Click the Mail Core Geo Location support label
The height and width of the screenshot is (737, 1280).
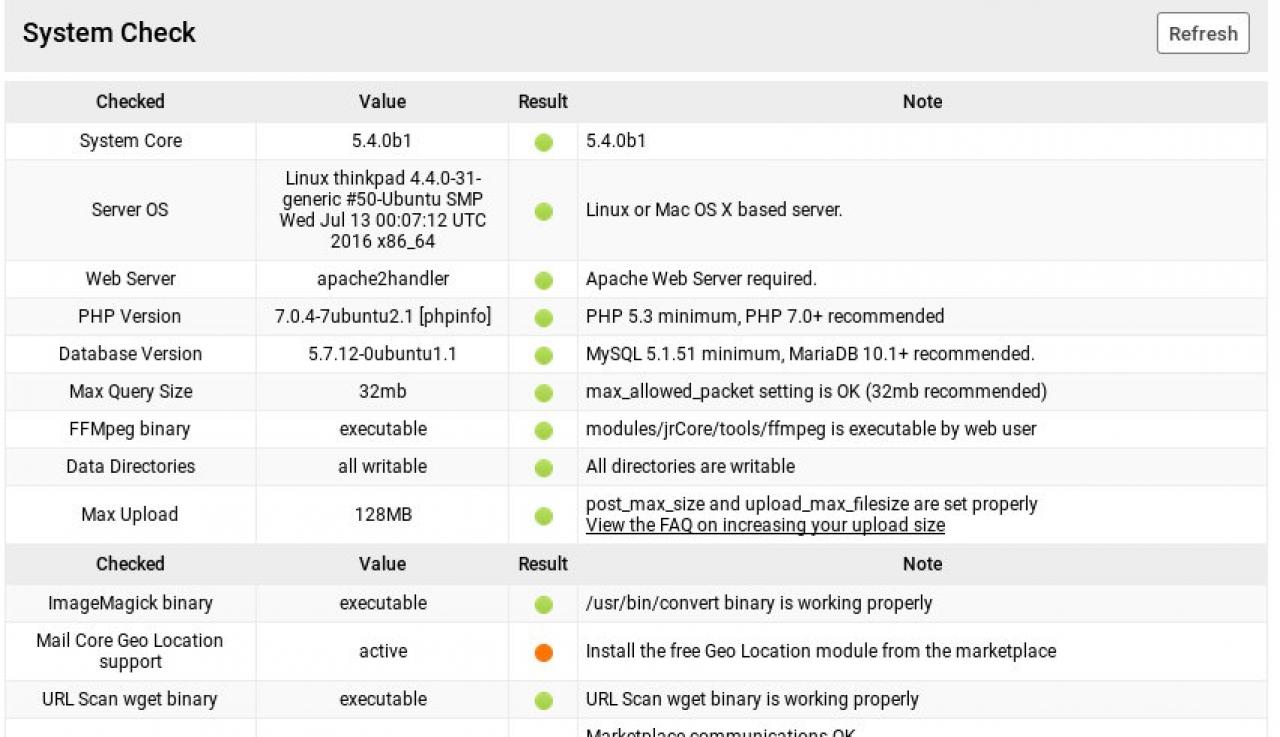pyautogui.click(x=130, y=651)
